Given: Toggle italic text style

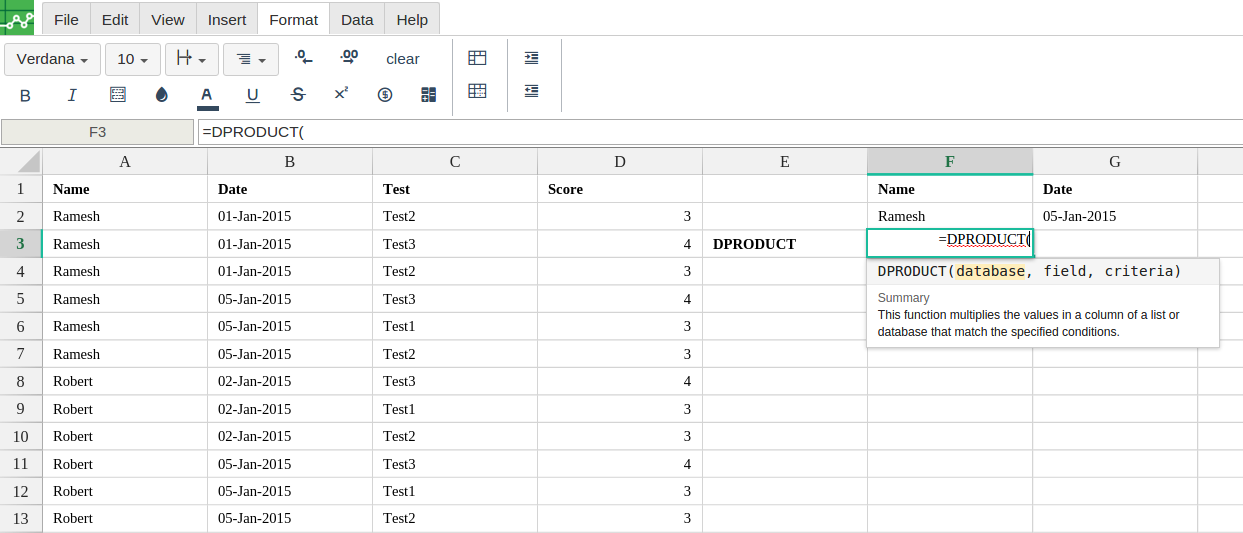Looking at the screenshot, I should [72, 95].
